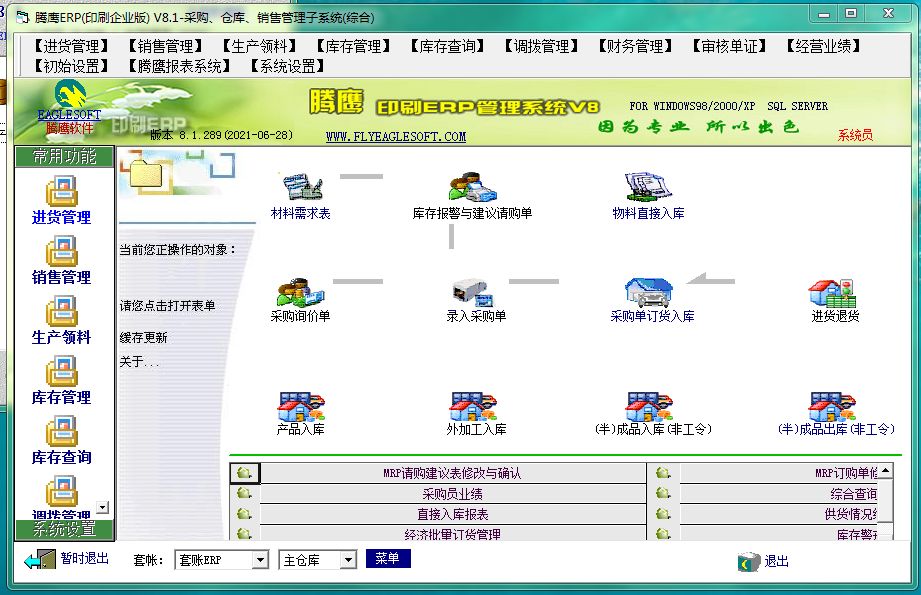Click the 关于... link
Screen dimensions: 921x595
pyautogui.click(x=139, y=362)
